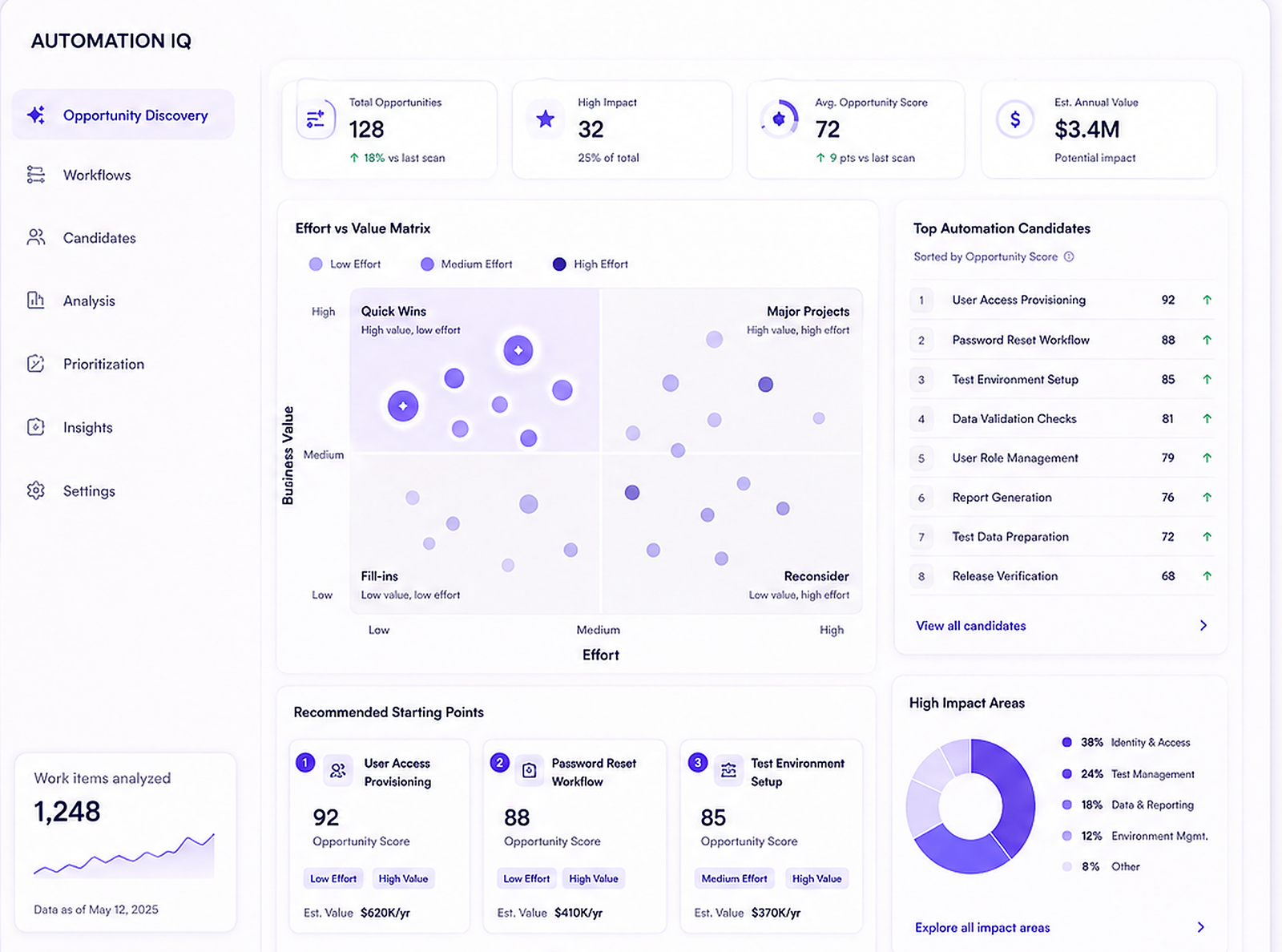Click Identity & Access legend swatch

1066,742
